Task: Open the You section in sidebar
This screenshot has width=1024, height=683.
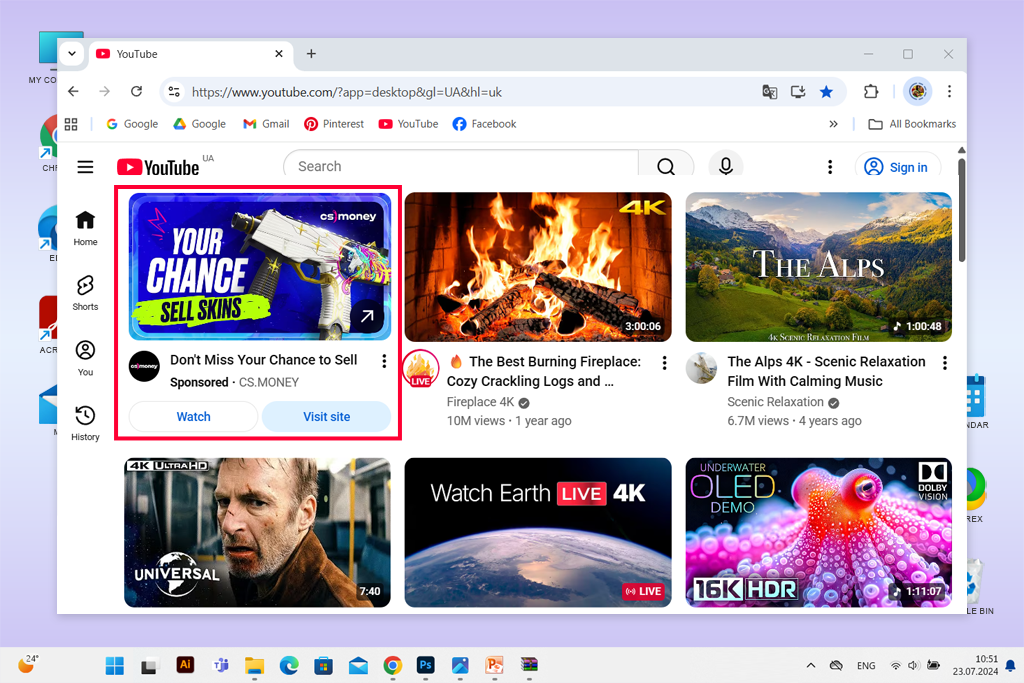Action: 85,358
